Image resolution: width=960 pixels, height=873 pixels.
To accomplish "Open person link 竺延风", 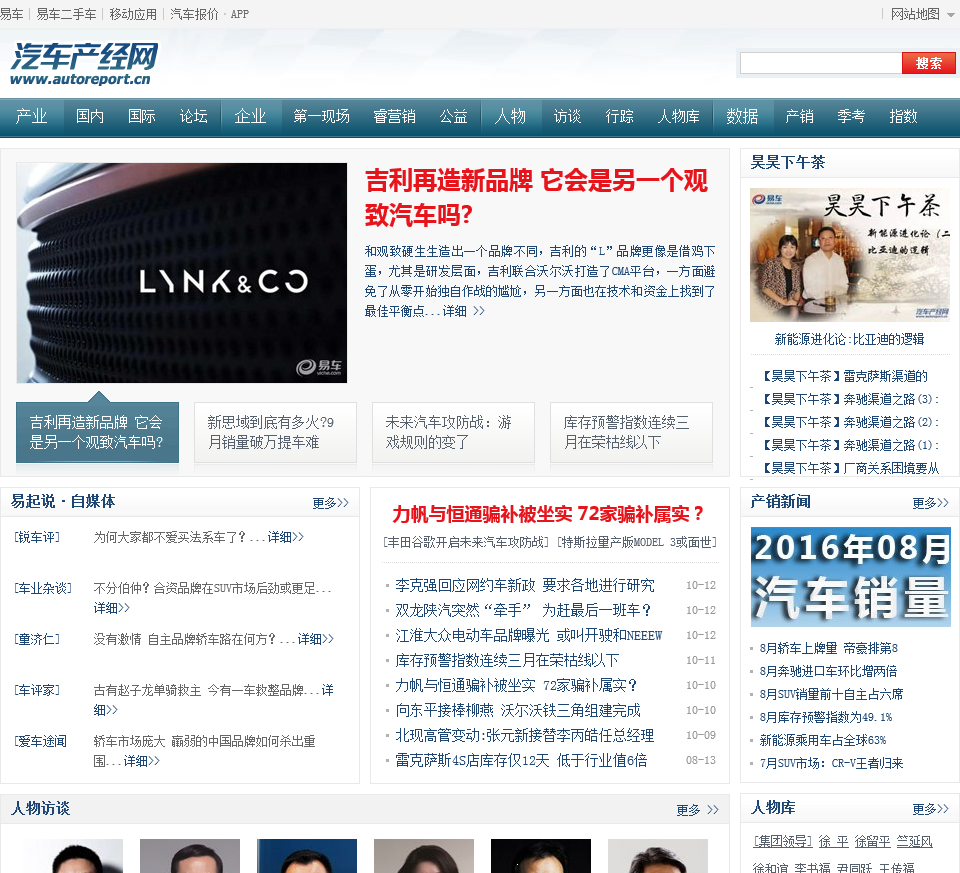I will (x=915, y=842).
